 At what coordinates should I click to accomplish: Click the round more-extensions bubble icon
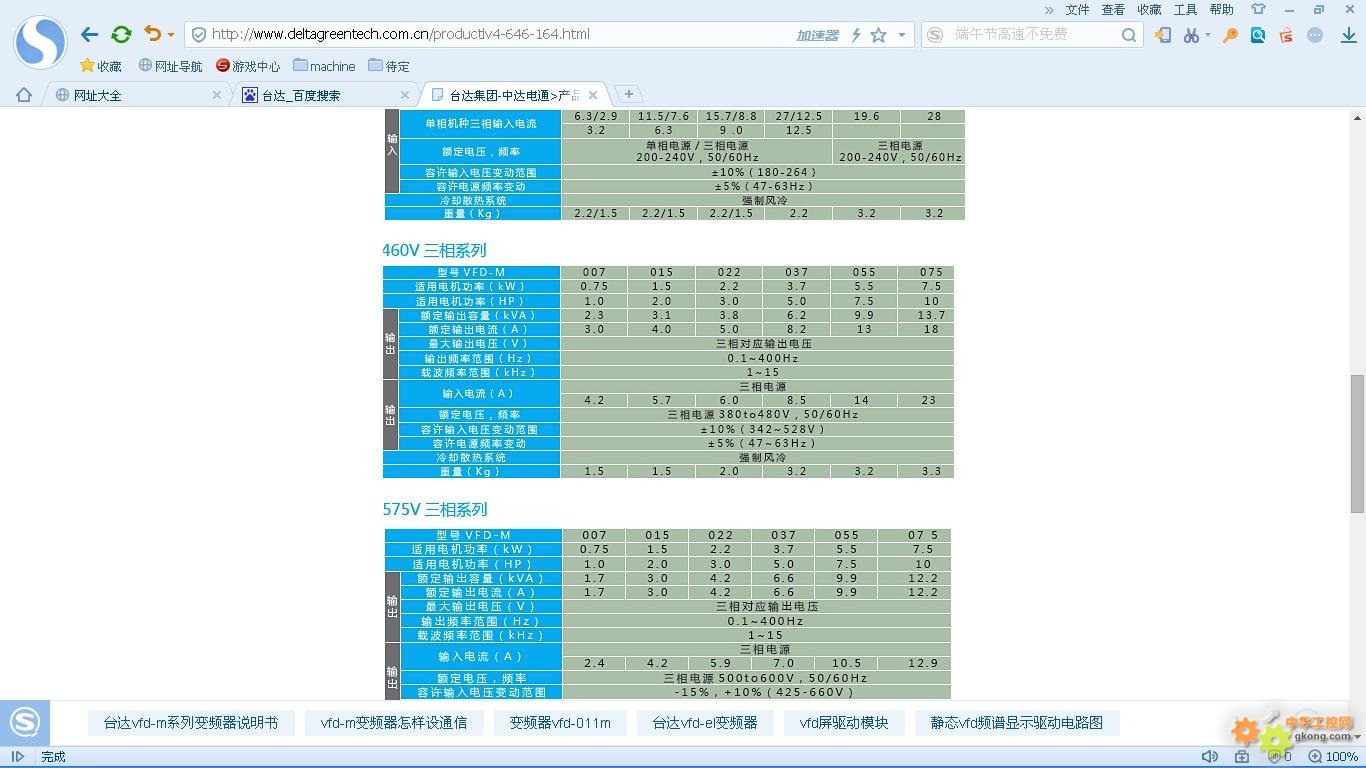1315,35
